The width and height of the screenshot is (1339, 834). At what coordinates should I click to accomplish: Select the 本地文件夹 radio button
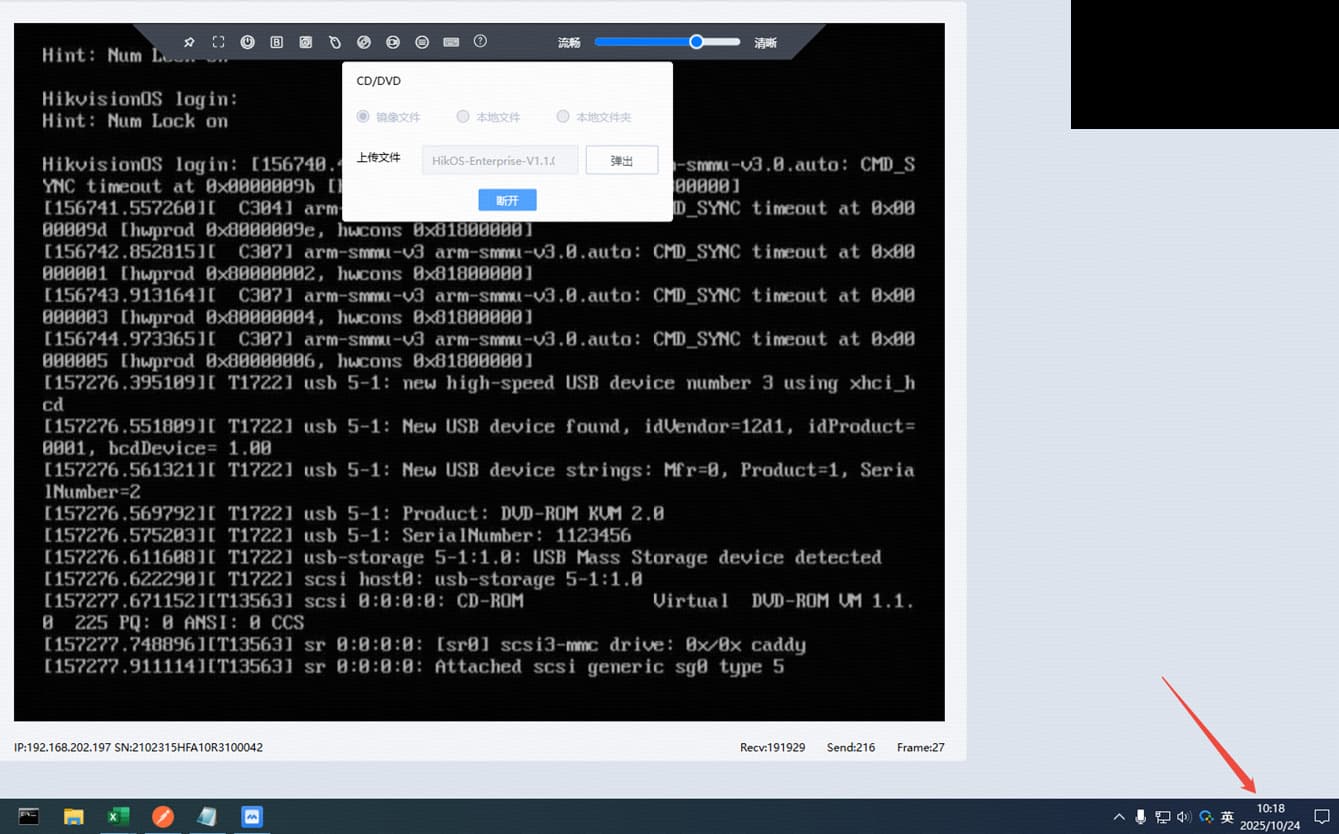(563, 117)
